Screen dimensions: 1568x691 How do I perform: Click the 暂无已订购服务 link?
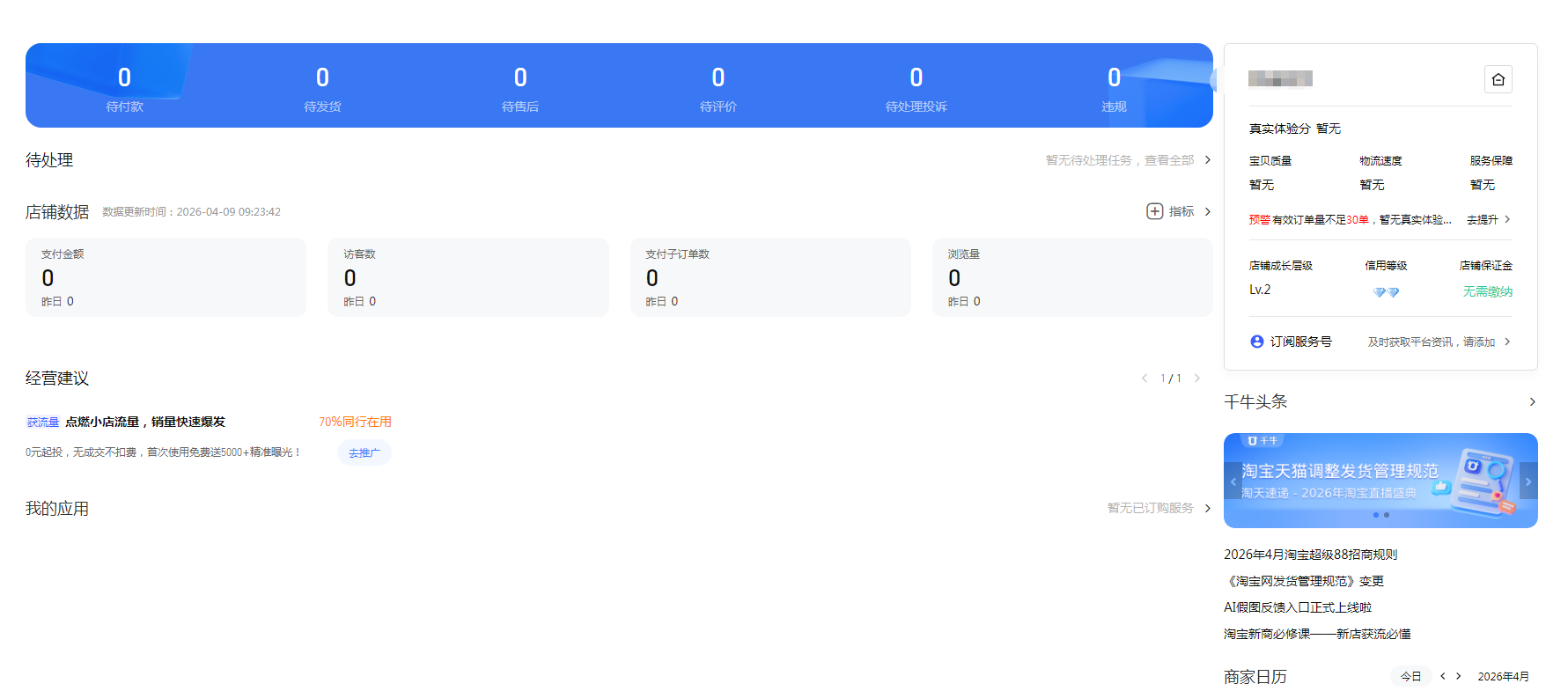tap(1150, 508)
